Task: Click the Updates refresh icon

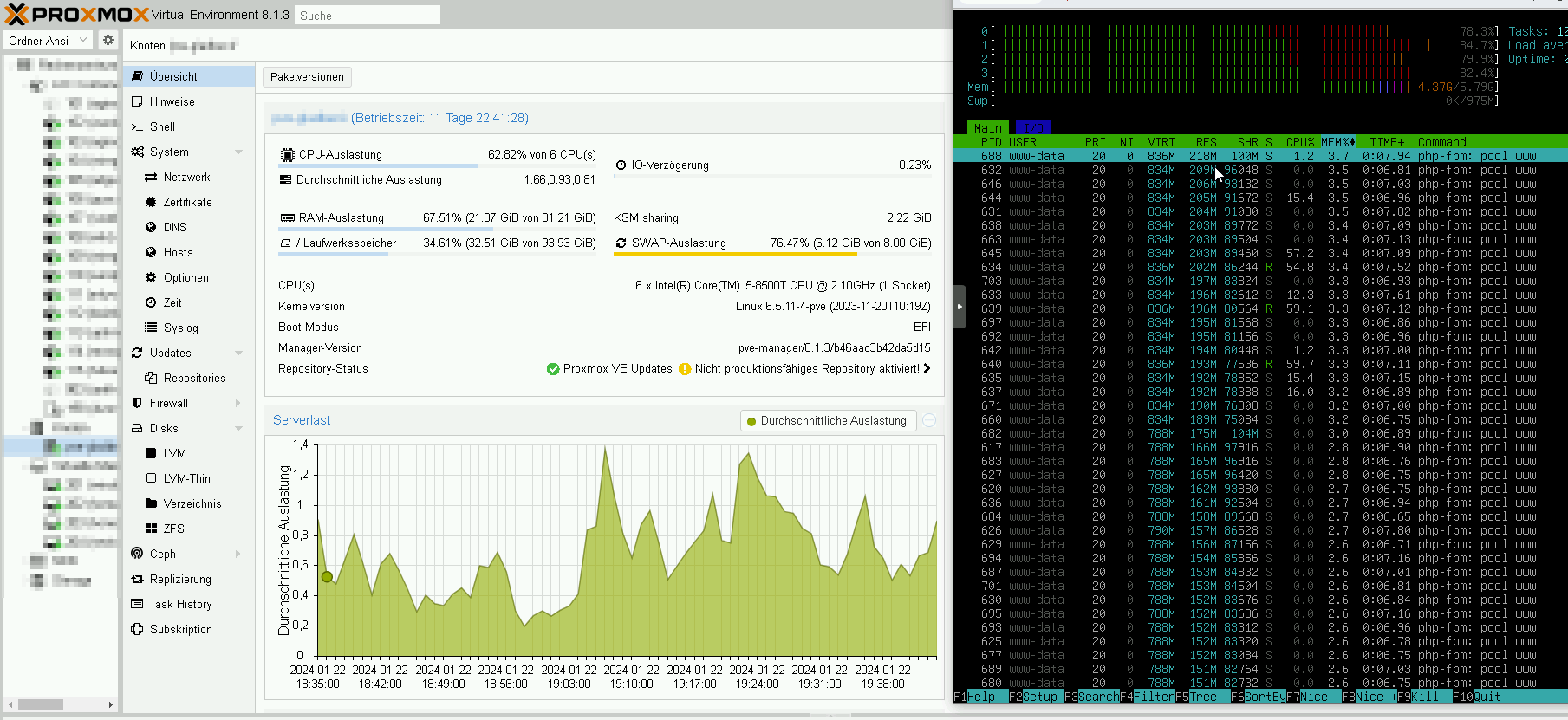Action: click(x=137, y=353)
